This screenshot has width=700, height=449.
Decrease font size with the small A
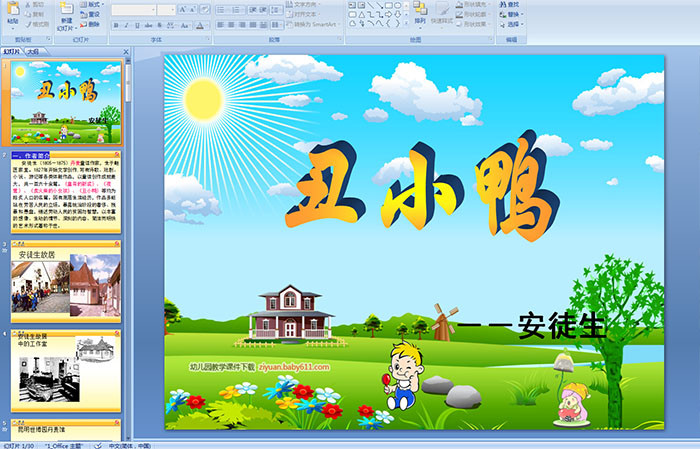coord(193,10)
